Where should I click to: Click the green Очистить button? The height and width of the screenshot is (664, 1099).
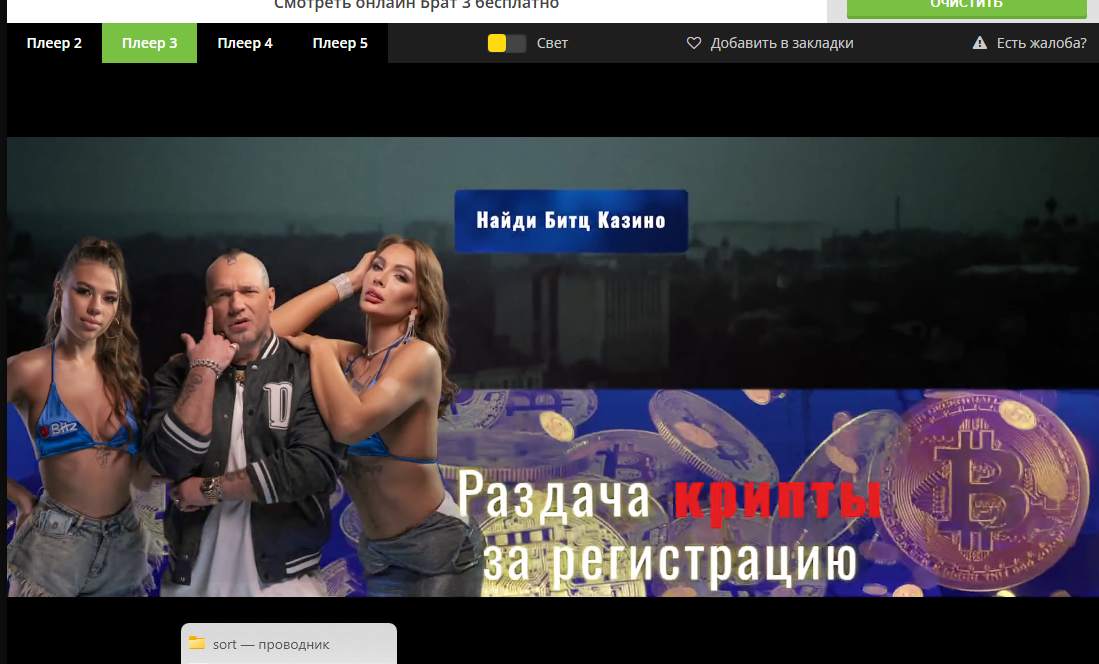point(967,7)
